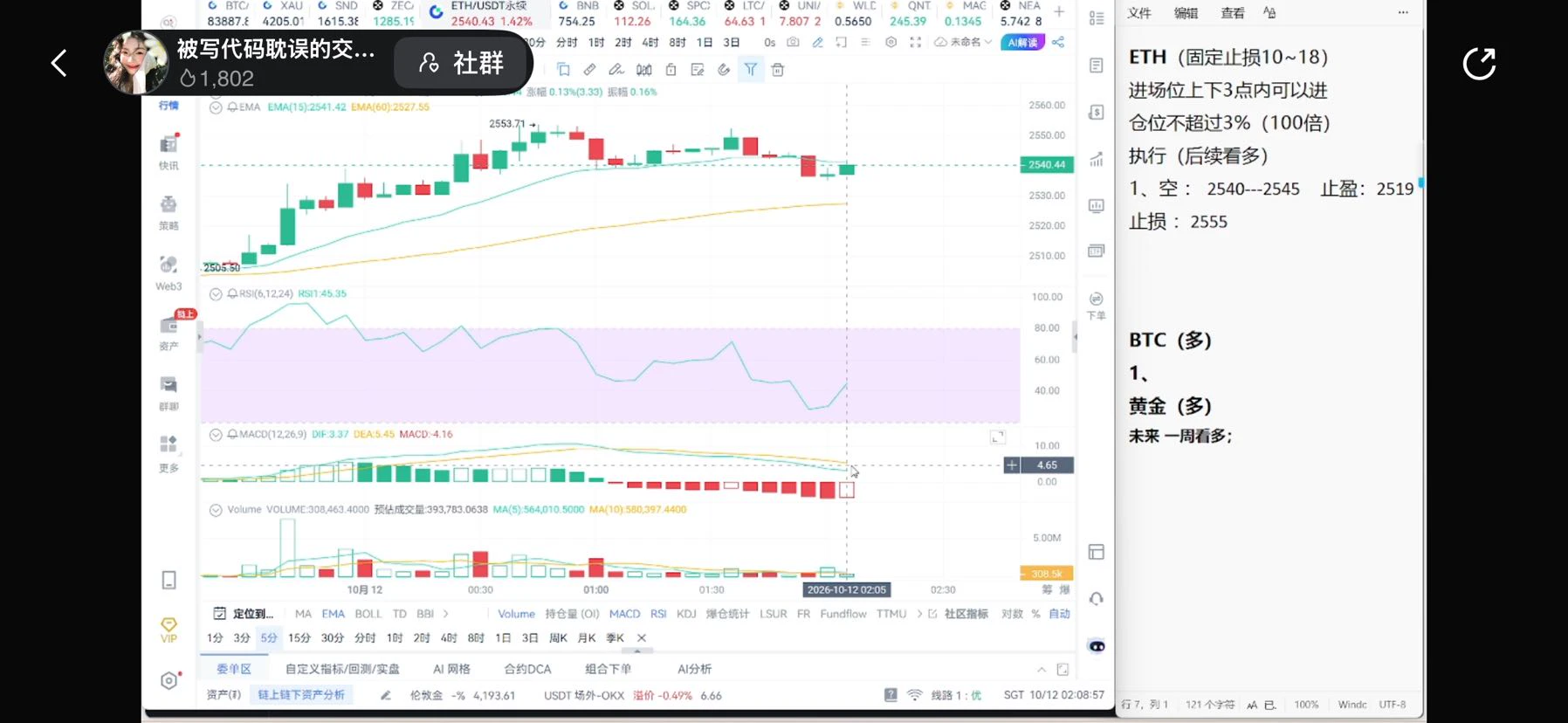Viewport: 1568px width, 723px height.
Task: Click the camera screenshot icon
Action: (x=793, y=42)
